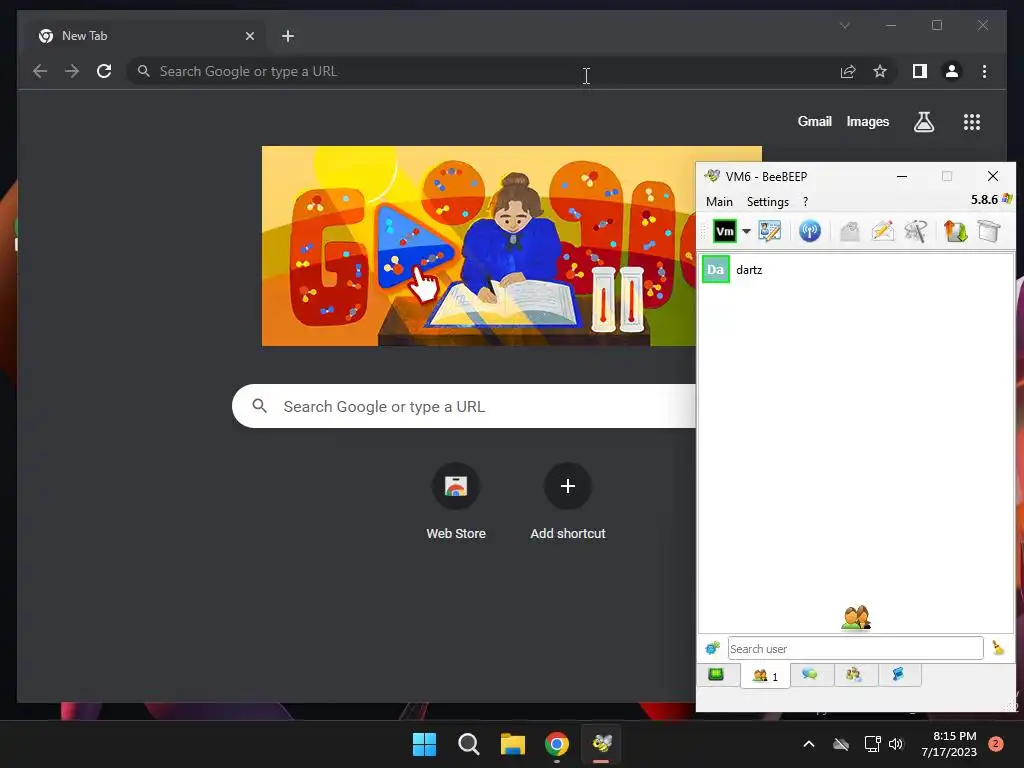Open the Google apps grid
The image size is (1024, 768).
[972, 121]
